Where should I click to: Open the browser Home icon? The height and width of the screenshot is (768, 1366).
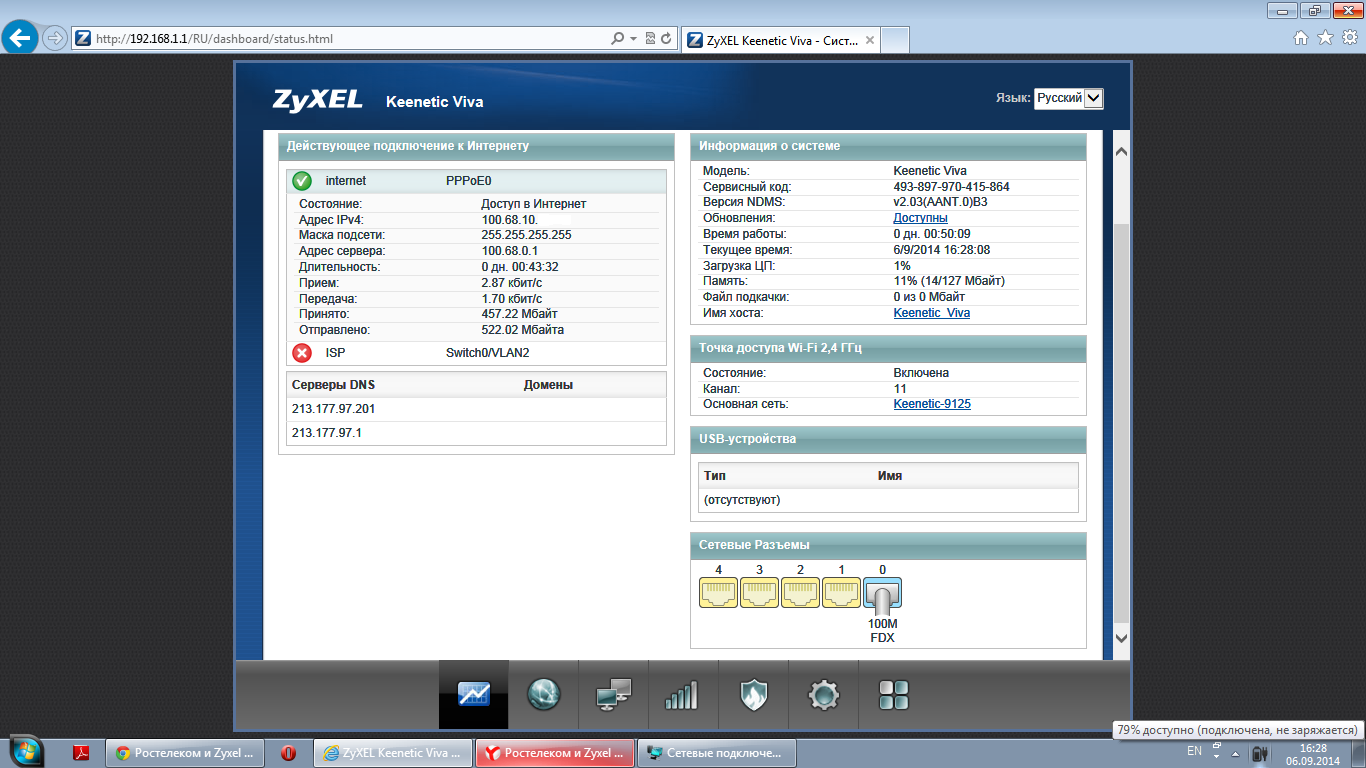[x=1301, y=38]
